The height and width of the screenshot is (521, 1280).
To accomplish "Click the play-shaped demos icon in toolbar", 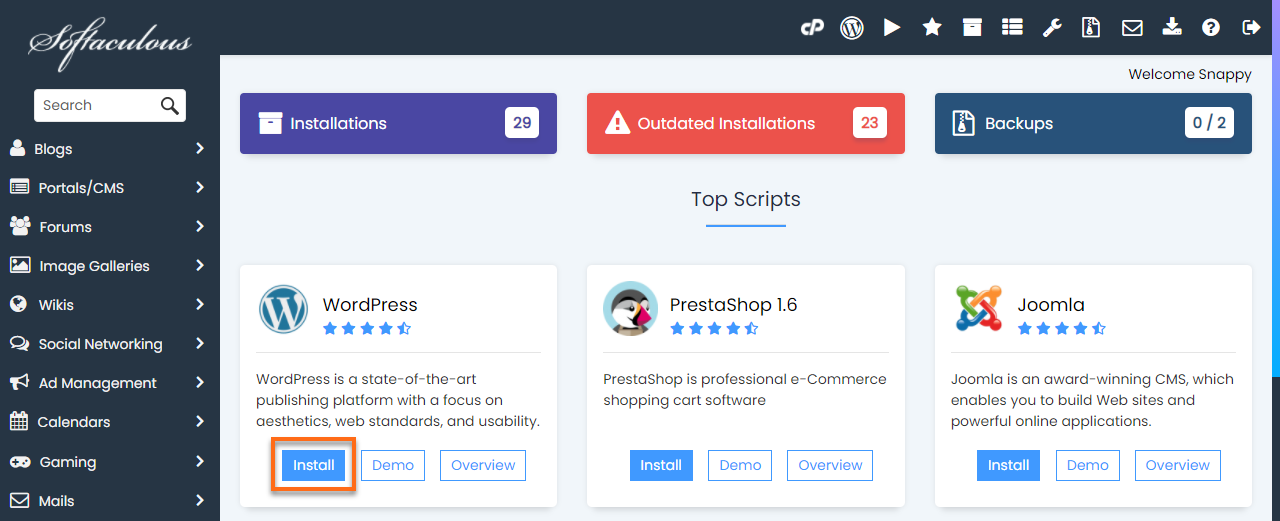I will coord(892,28).
